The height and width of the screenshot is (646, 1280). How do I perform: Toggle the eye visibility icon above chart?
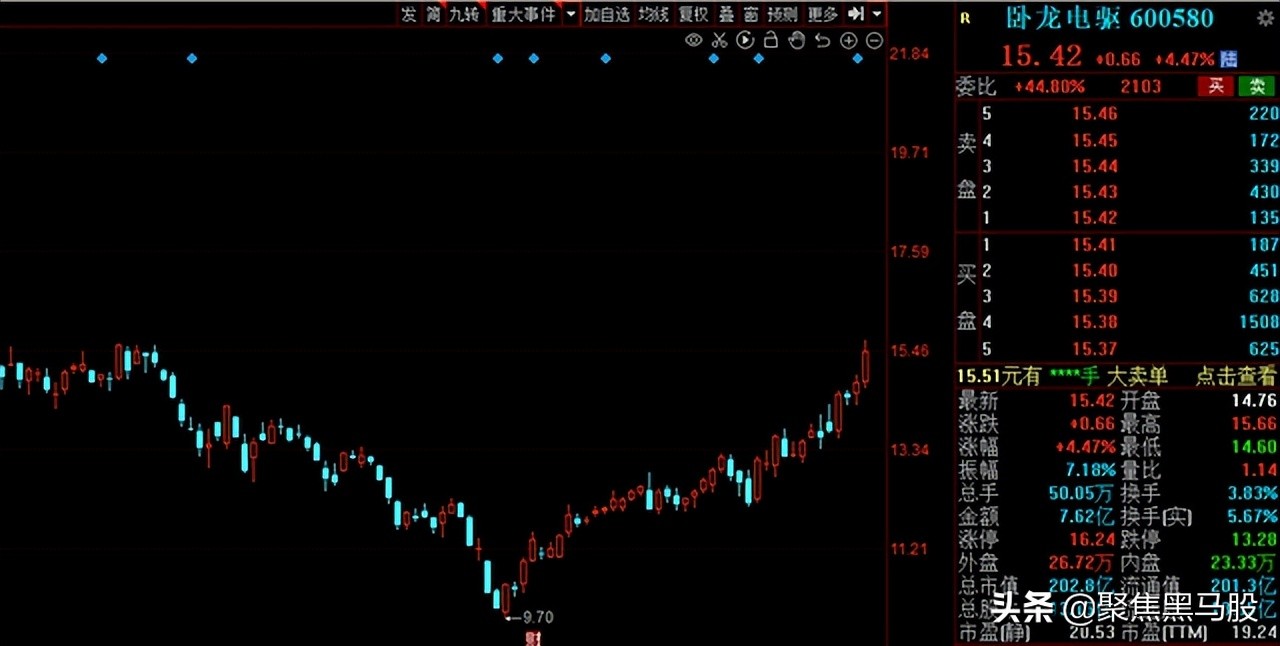coord(694,40)
